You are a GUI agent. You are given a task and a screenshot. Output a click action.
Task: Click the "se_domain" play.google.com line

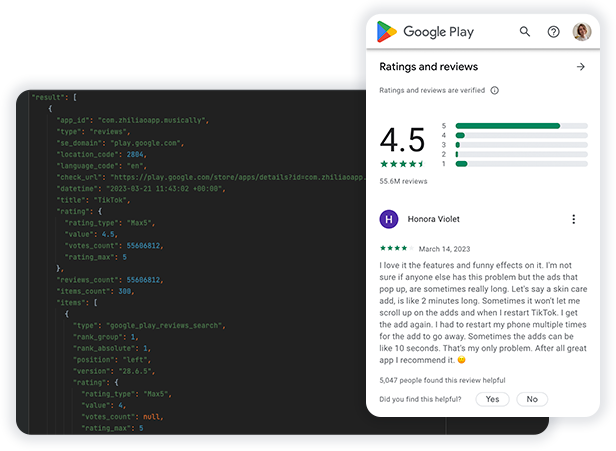pyautogui.click(x=120, y=143)
